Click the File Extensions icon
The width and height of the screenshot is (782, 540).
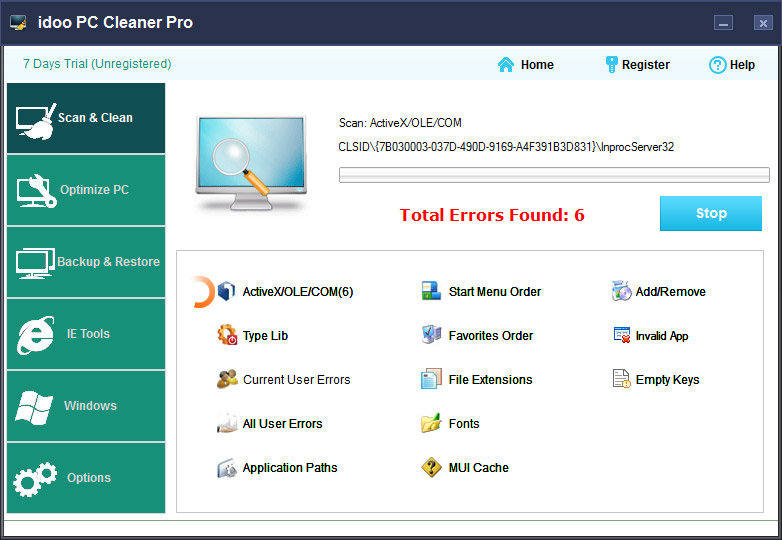point(431,380)
